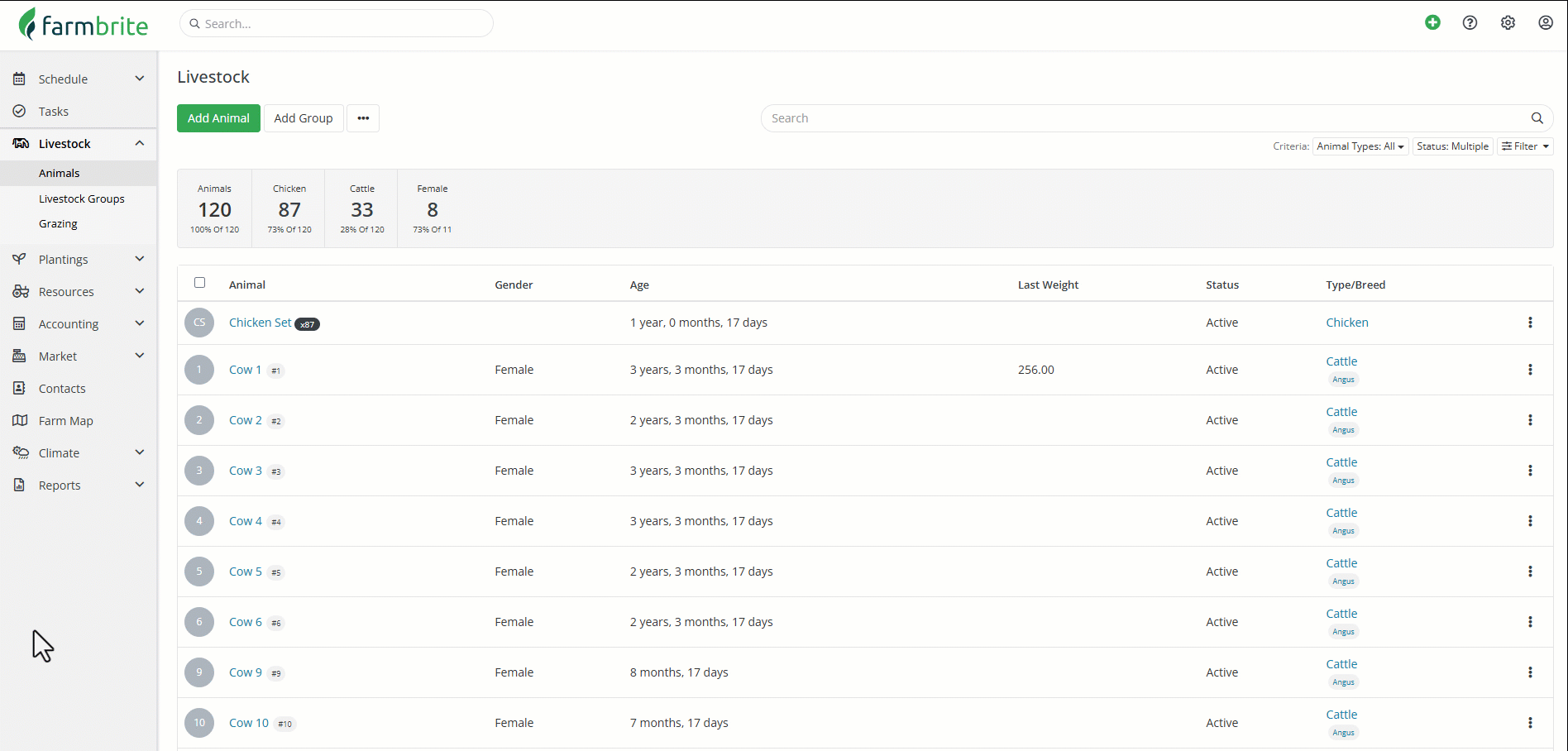Follow the Chicken type link
Viewport: 1568px width, 751px height.
point(1347,323)
